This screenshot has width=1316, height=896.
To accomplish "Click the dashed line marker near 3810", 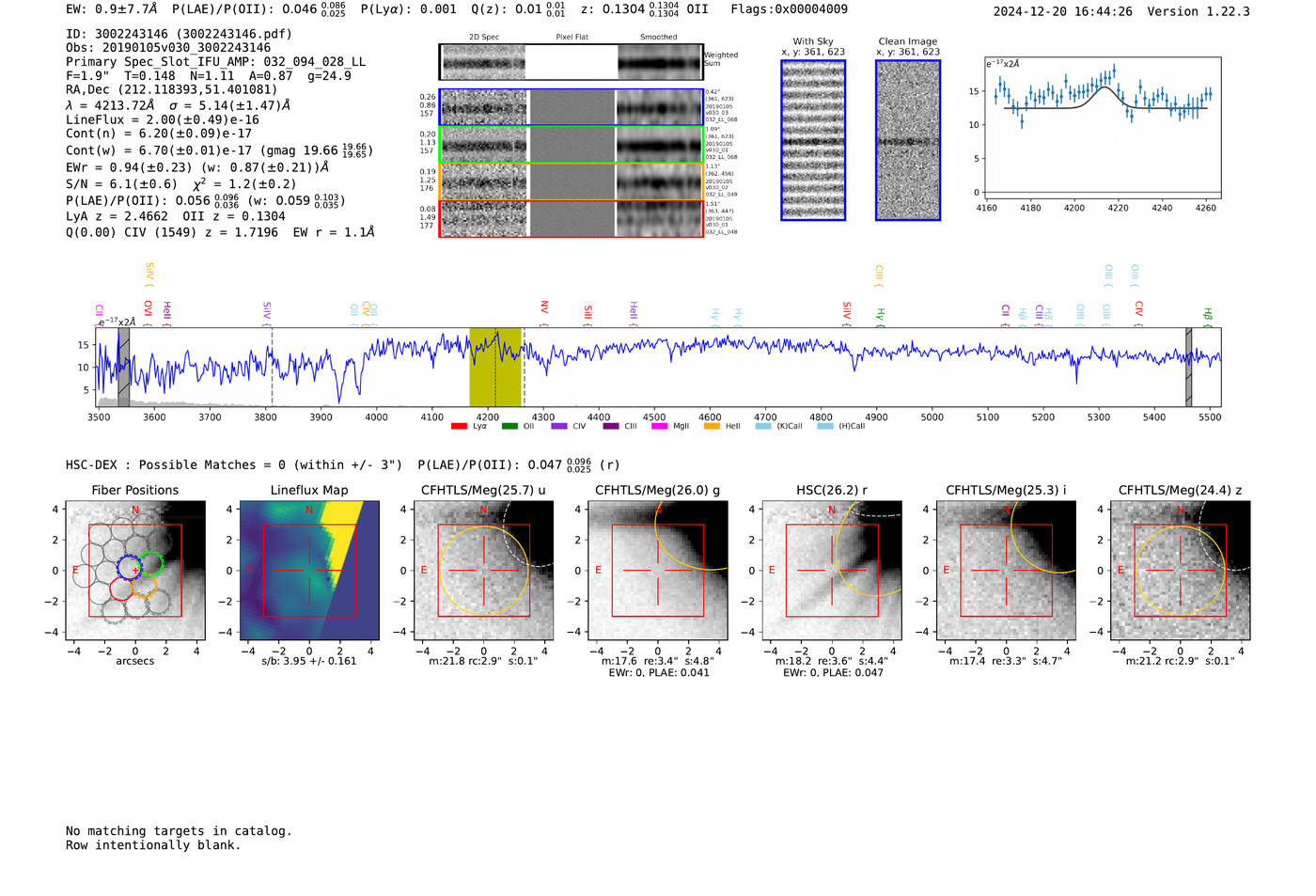I will click(272, 367).
